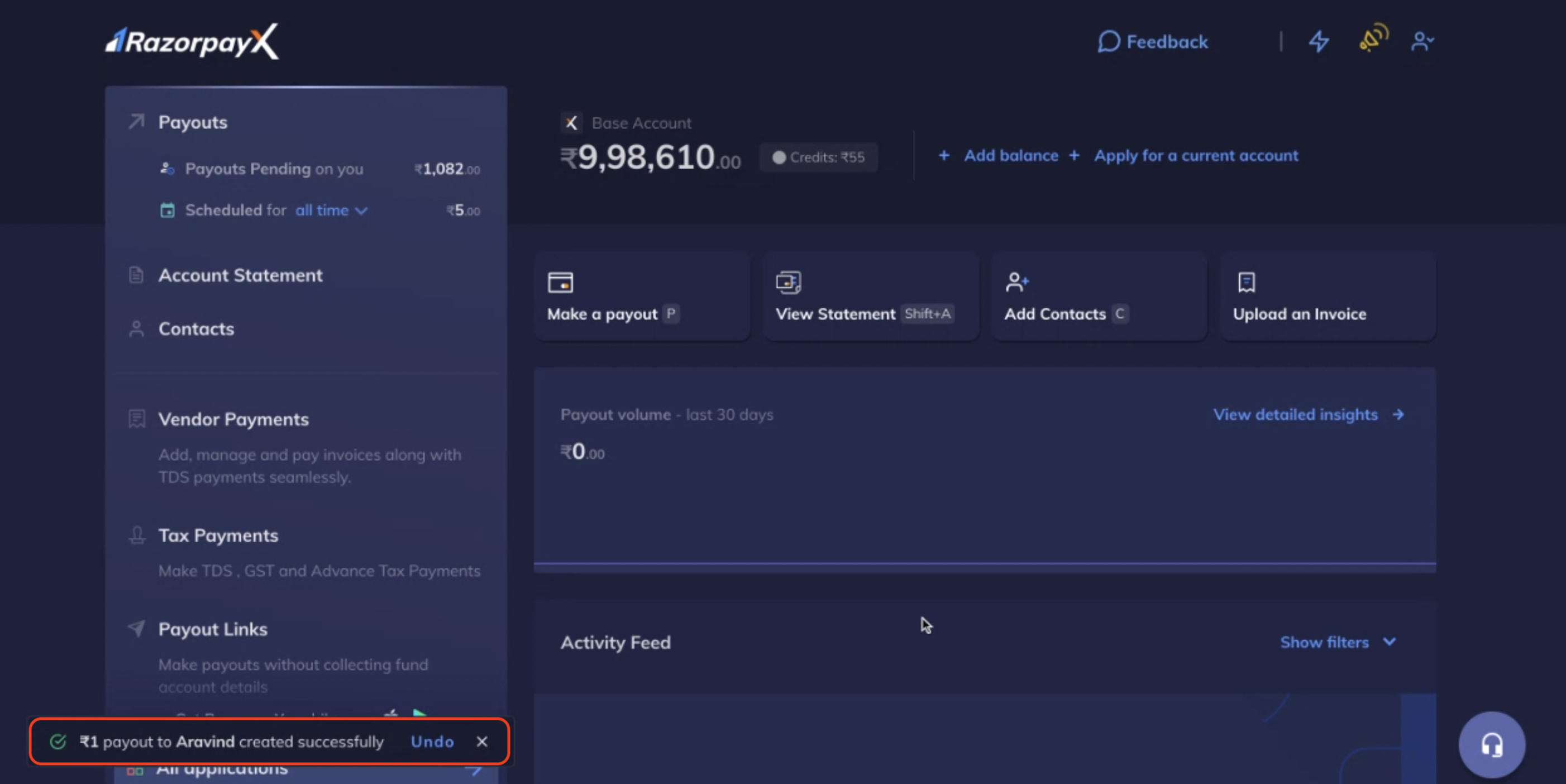Click the Contacts person icon in sidebar
The image size is (1566, 784).
tap(136, 329)
